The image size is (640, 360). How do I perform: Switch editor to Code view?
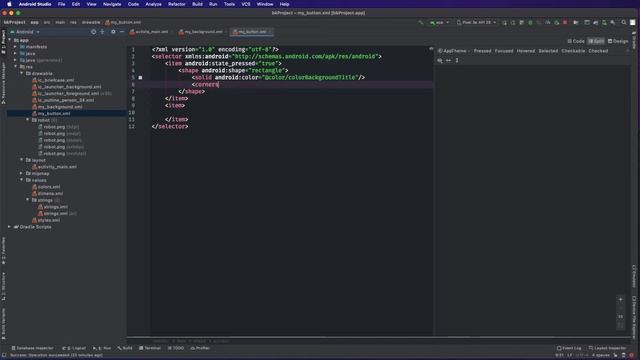tap(576, 41)
